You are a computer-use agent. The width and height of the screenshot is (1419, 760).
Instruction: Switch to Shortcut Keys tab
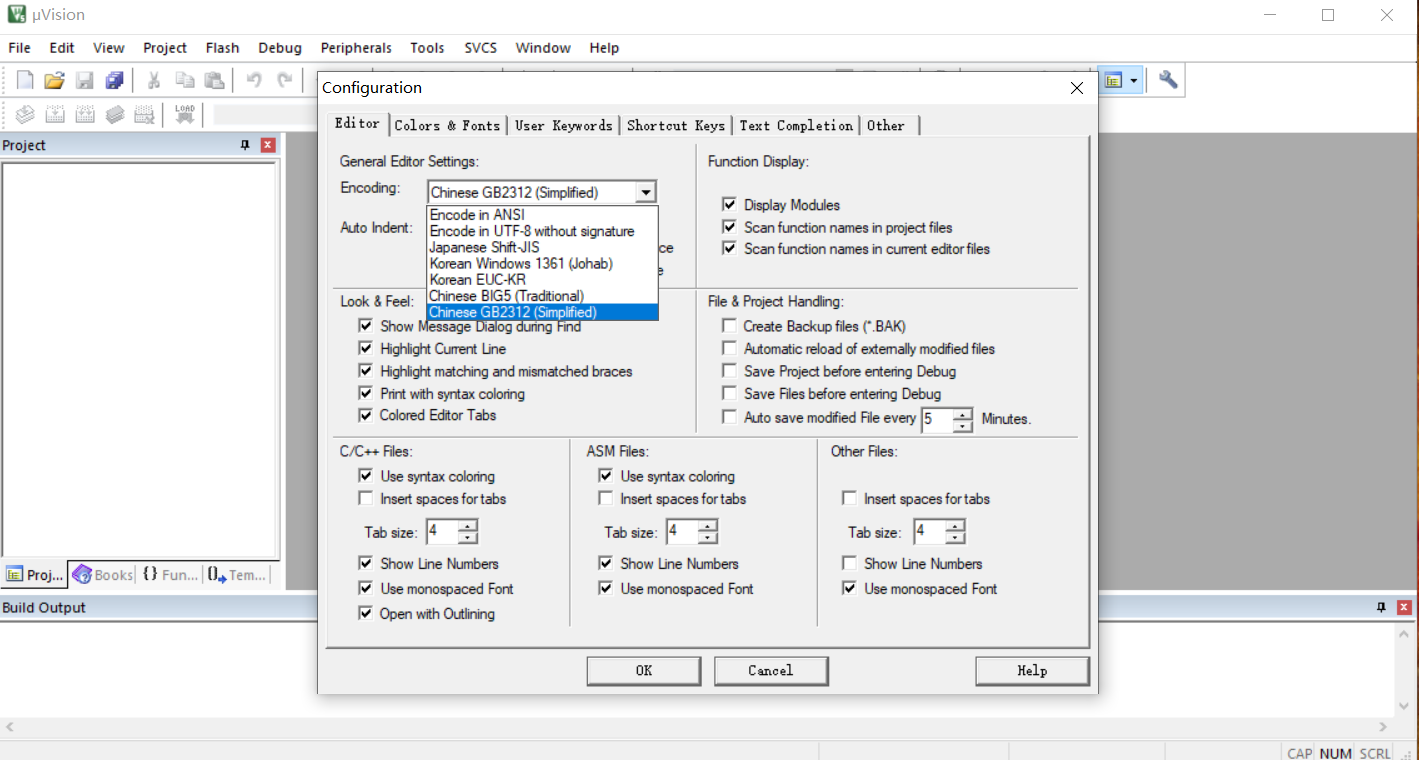coord(676,126)
